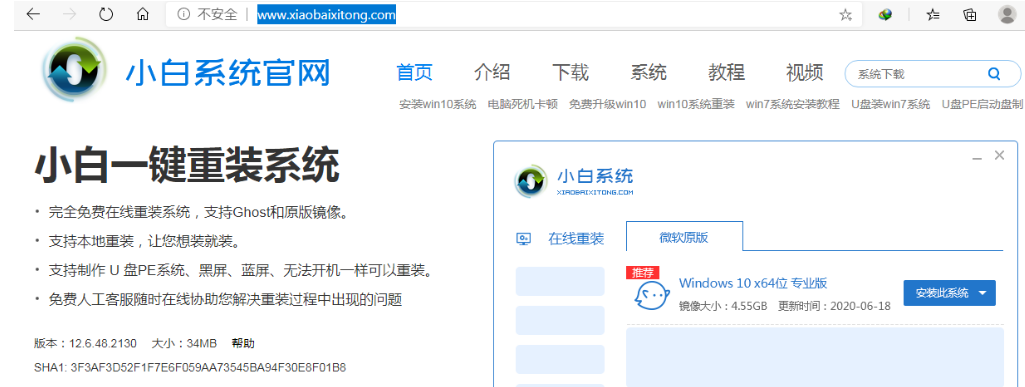1025x387 pixels.
Task: Open the favorites list icon
Action: coord(933,14)
